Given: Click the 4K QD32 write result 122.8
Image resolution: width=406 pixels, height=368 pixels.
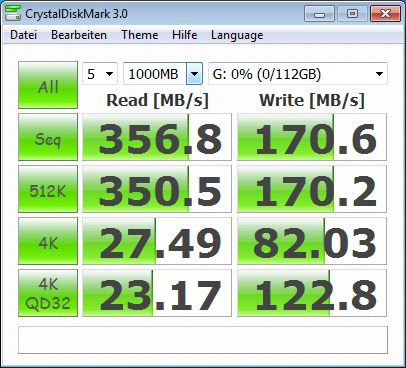Looking at the screenshot, I should [312, 293].
